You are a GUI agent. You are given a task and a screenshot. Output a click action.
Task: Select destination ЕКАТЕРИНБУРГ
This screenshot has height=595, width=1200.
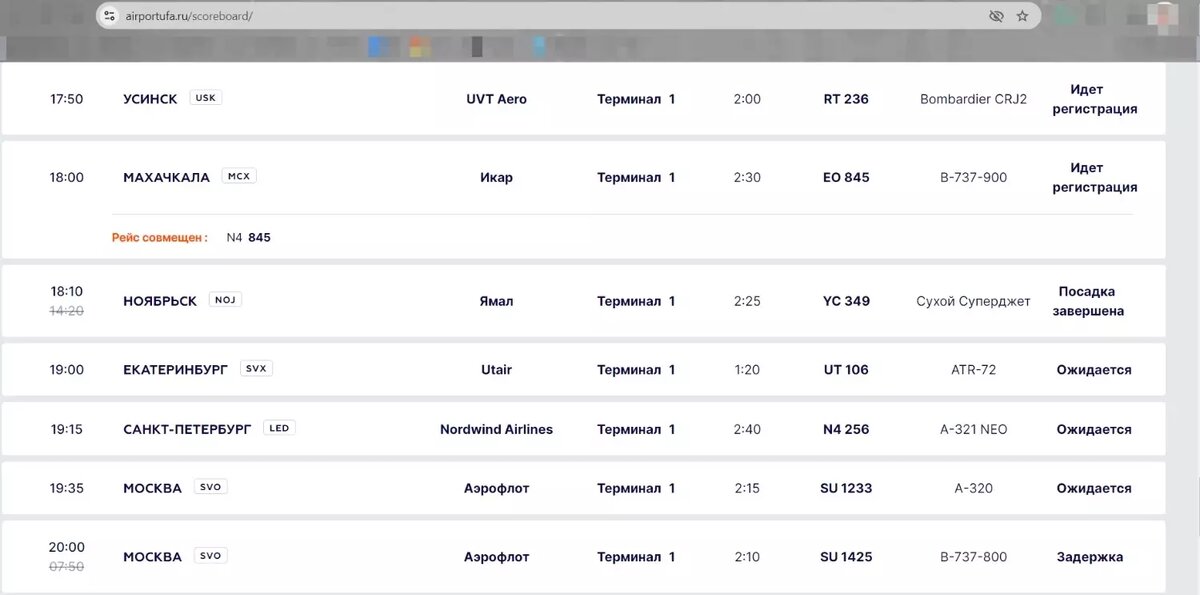pyautogui.click(x=176, y=369)
